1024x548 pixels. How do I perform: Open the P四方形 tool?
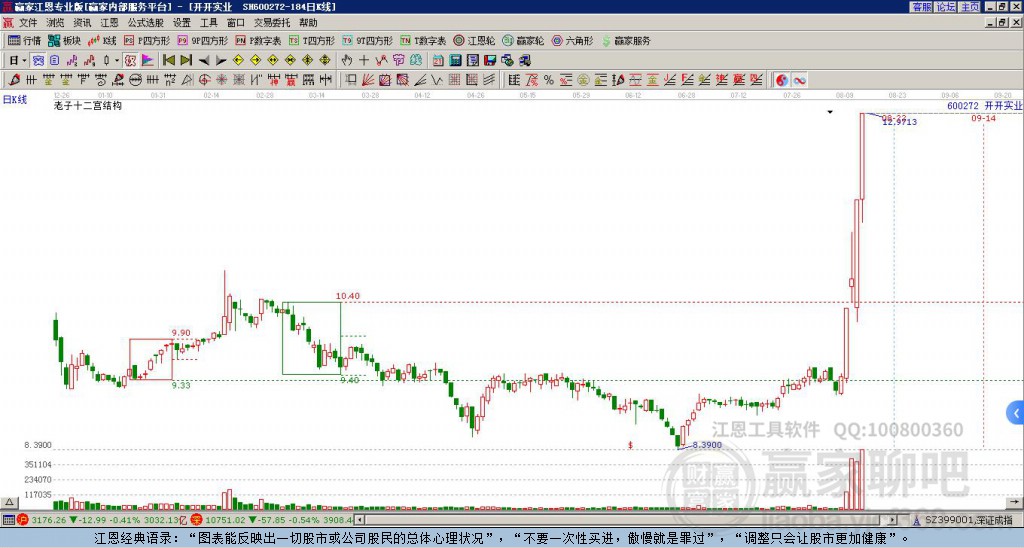click(147, 40)
